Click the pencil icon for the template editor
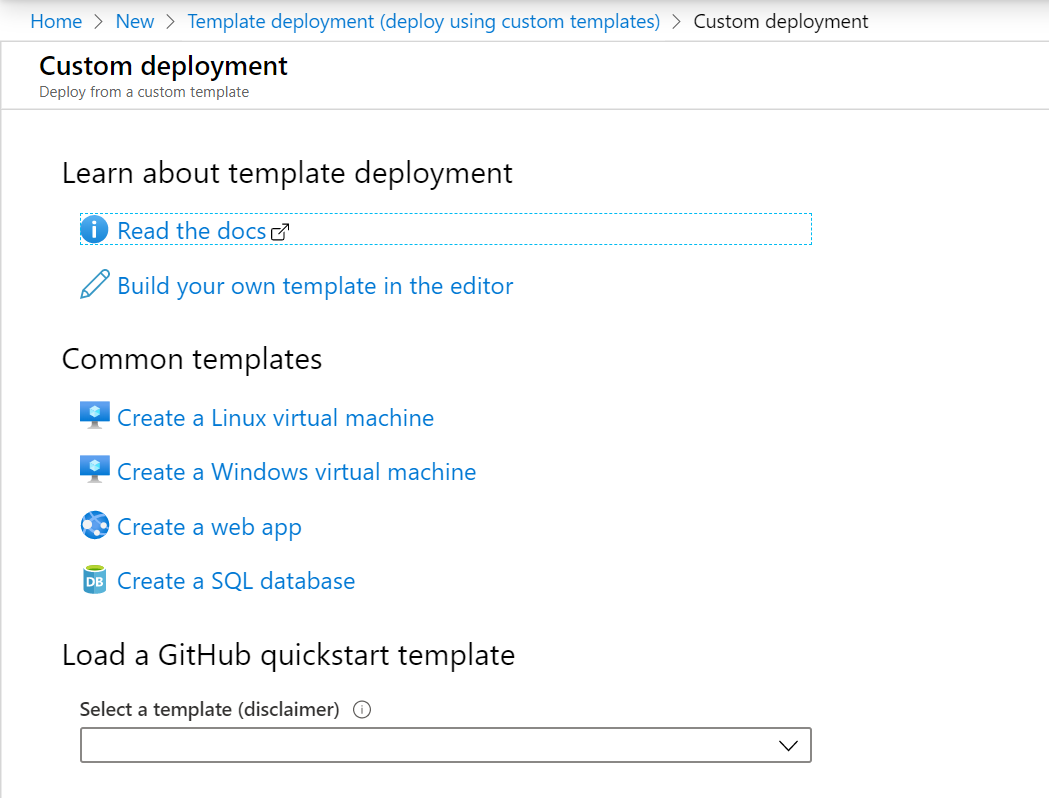 94,285
